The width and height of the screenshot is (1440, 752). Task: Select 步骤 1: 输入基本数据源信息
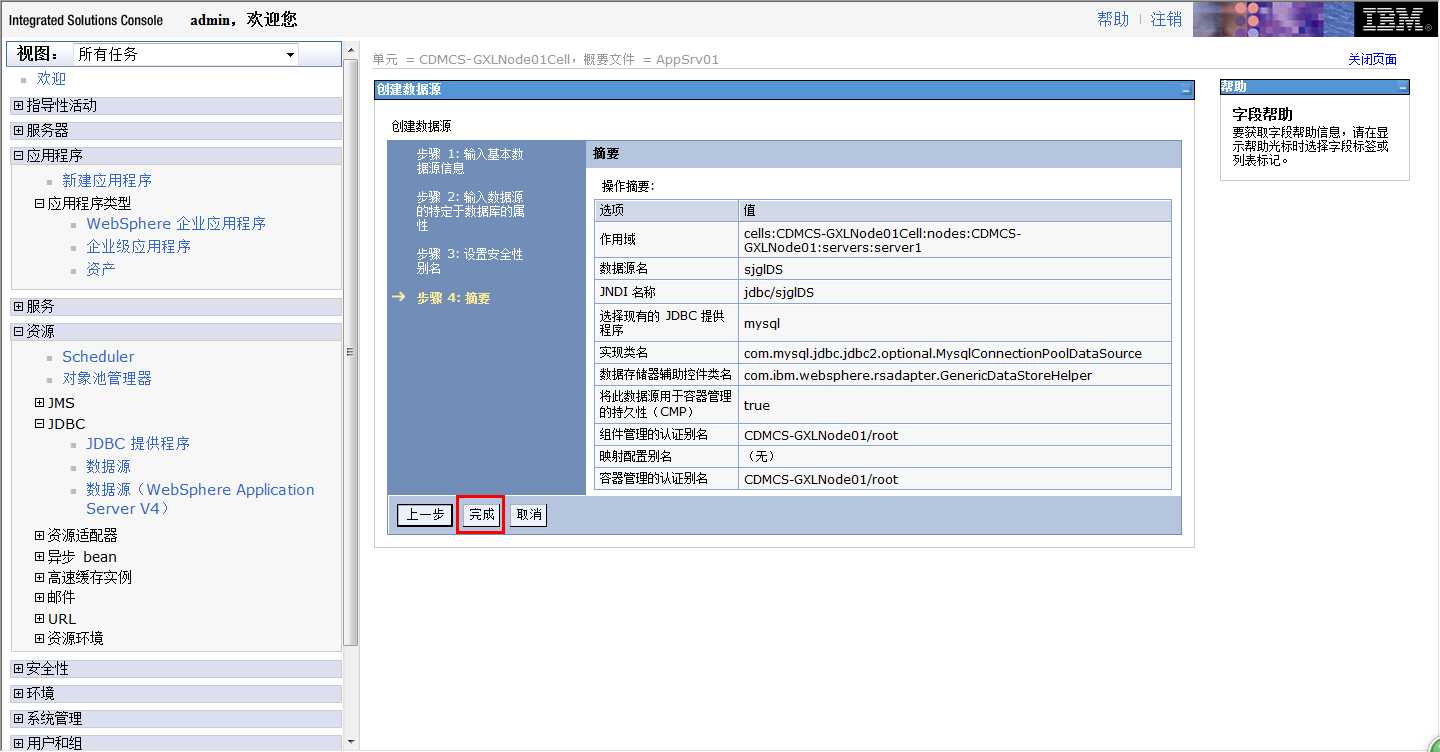[x=470, y=161]
